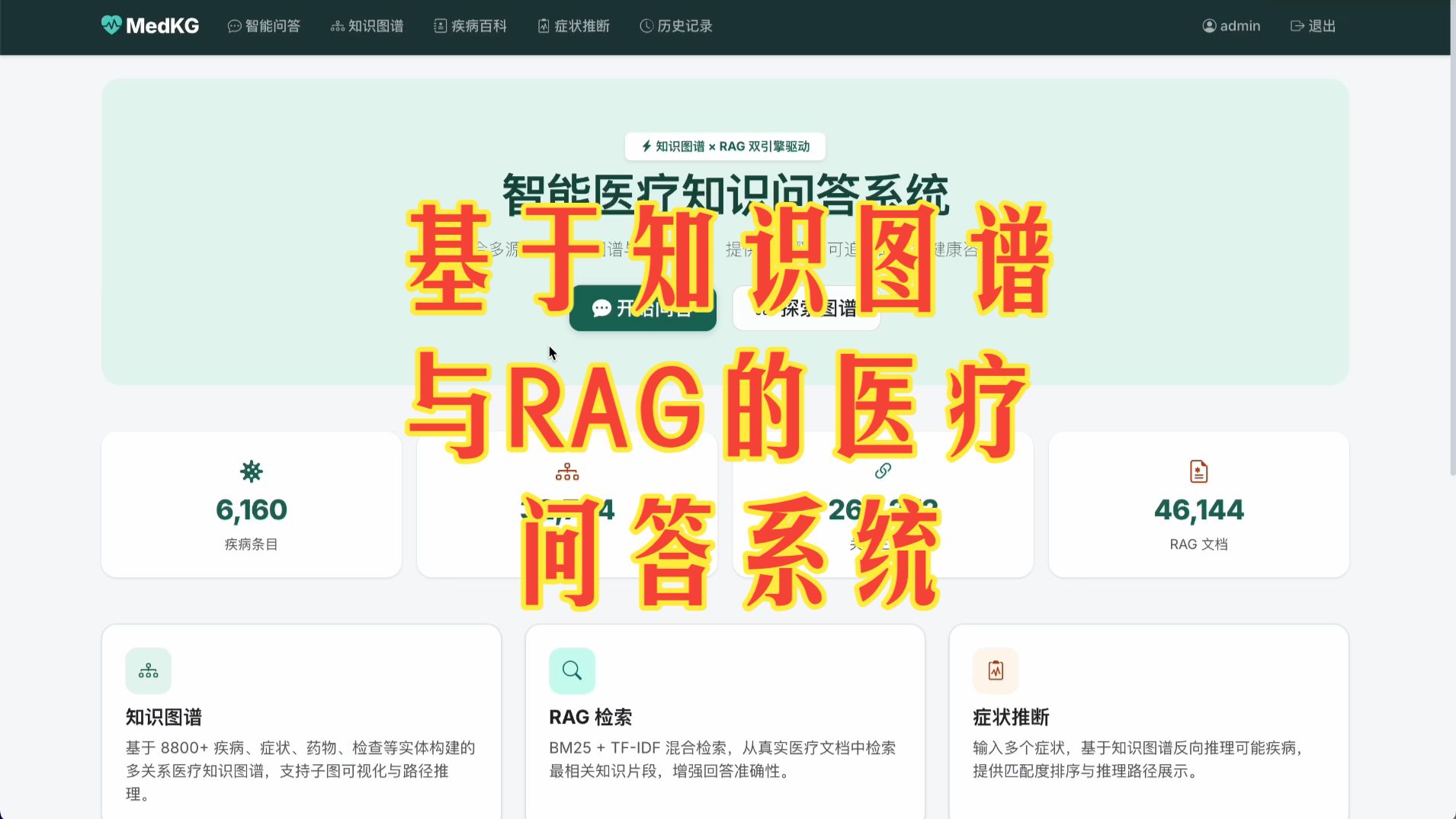Click the 症状推断 feature card heading
1456x819 pixels.
[x=1011, y=718]
